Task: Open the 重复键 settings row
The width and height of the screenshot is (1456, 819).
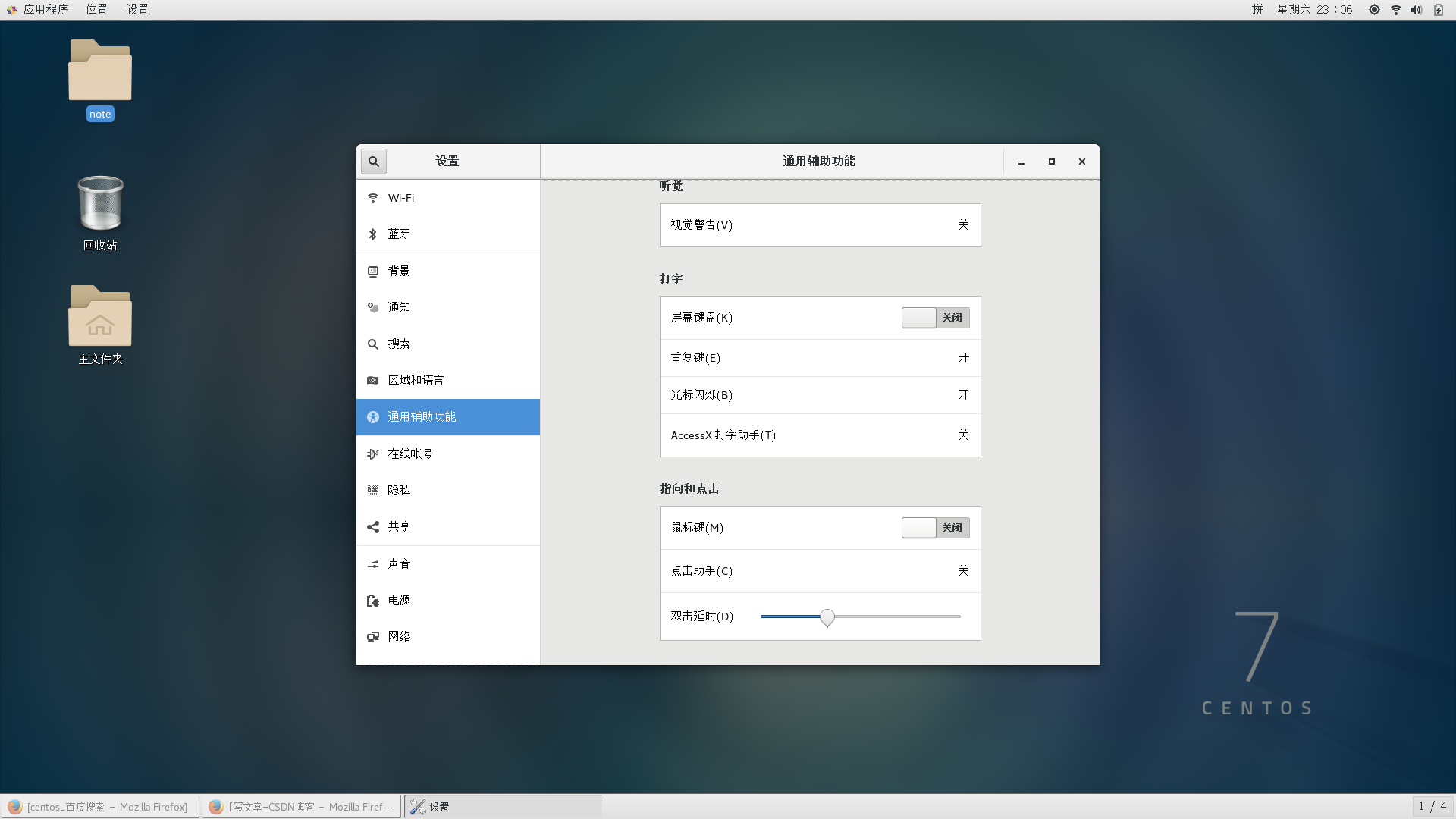Action: click(x=820, y=357)
